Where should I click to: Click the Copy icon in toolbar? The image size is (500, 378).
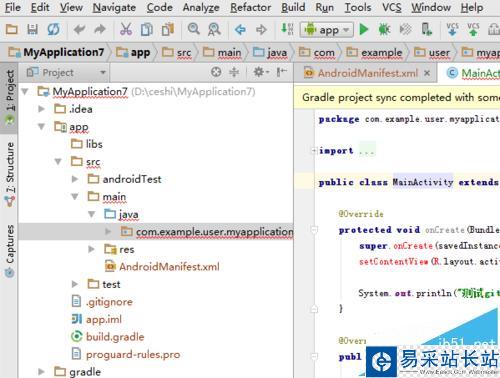(x=147, y=30)
